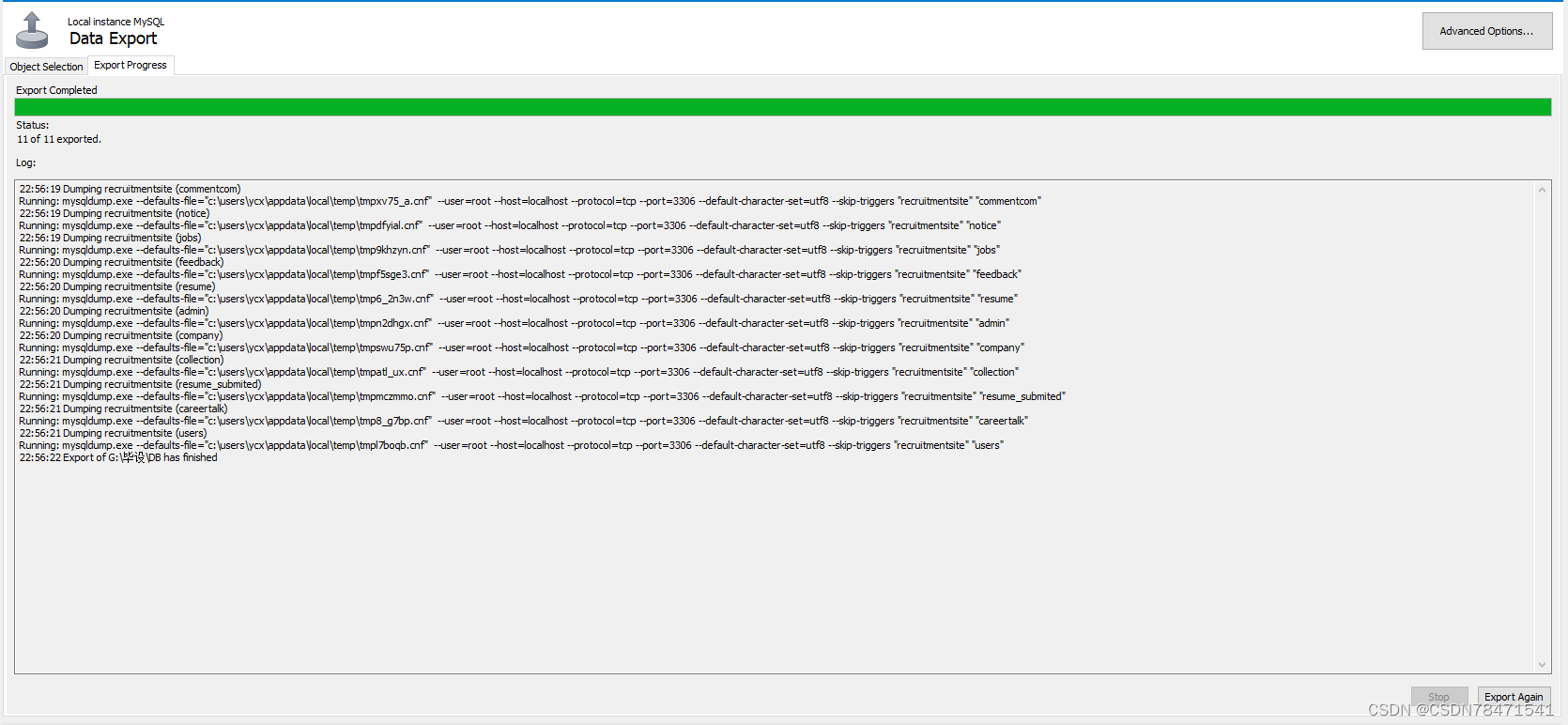This screenshot has width=1568, height=725.
Task: Click log line 'Dumping recruitmentsite (commentcom)'
Action: (x=131, y=189)
